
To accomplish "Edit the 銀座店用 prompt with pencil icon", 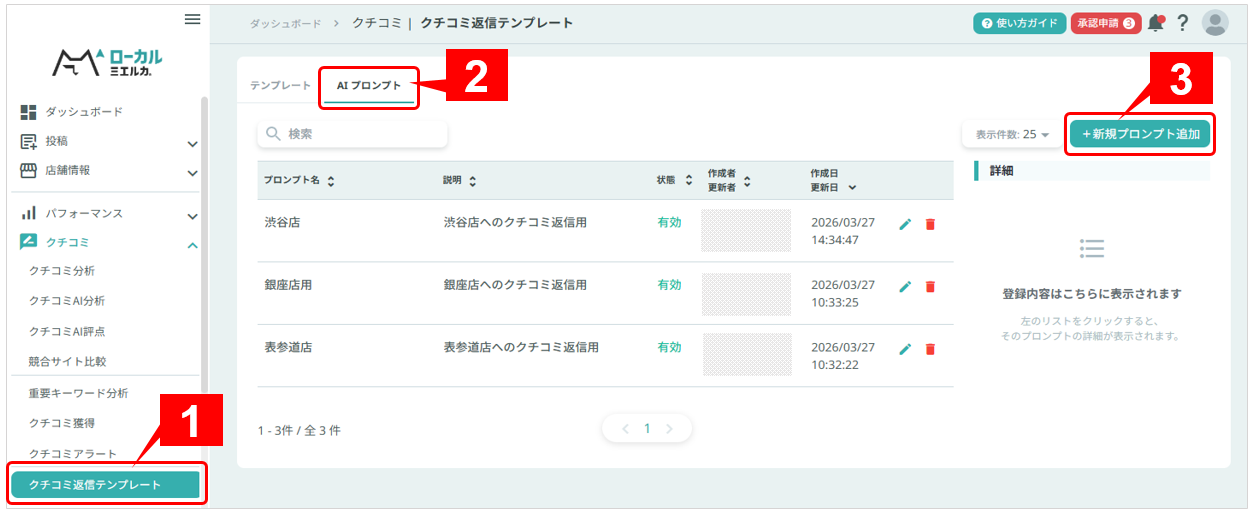I will (x=905, y=287).
